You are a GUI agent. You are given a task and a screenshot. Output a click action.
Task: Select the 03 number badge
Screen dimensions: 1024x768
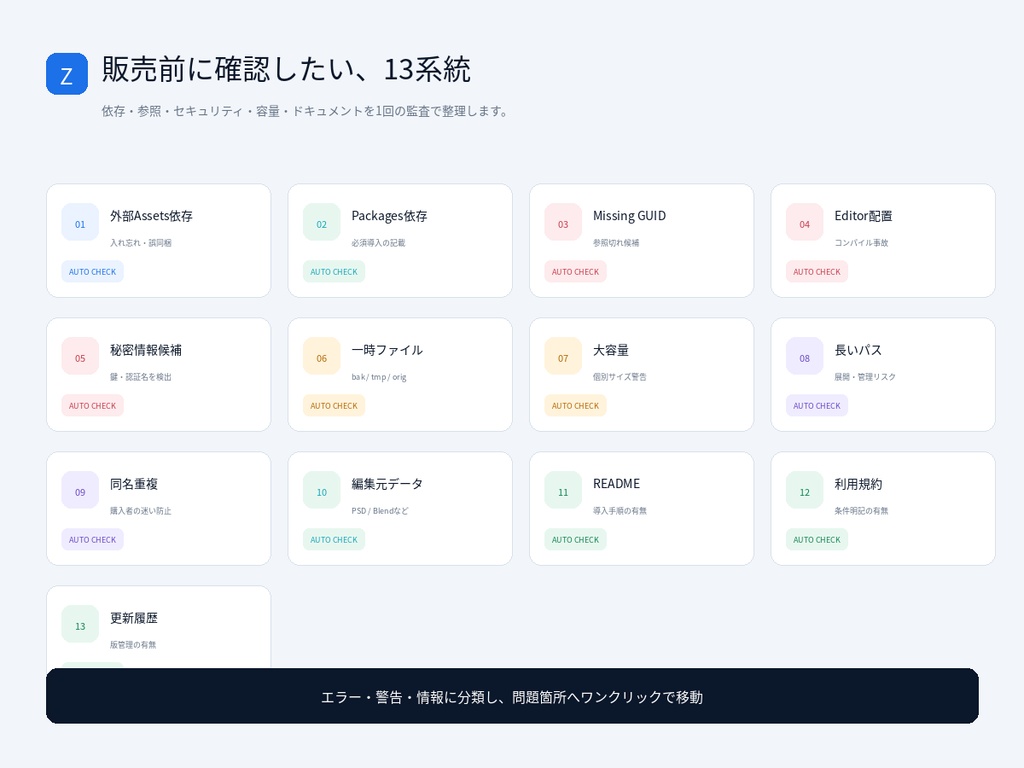tap(563, 222)
